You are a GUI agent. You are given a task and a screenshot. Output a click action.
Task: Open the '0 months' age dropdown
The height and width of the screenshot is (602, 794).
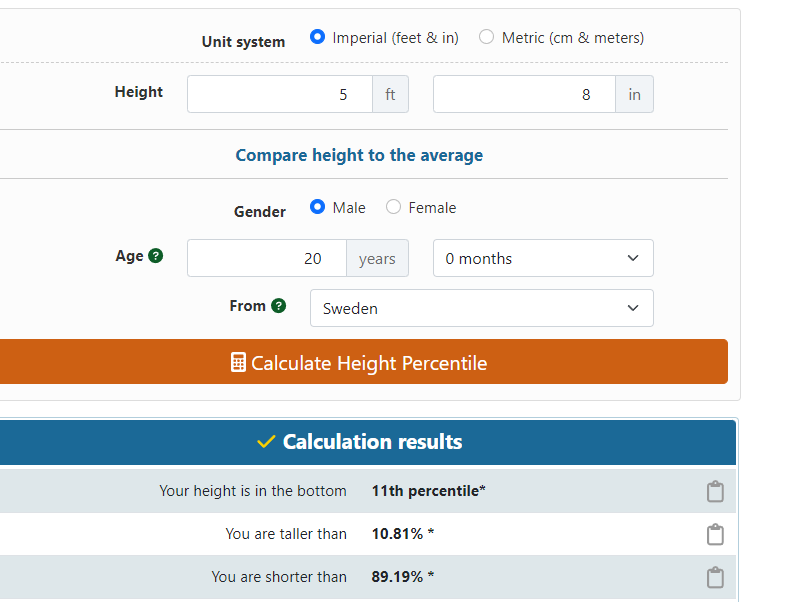pos(543,258)
